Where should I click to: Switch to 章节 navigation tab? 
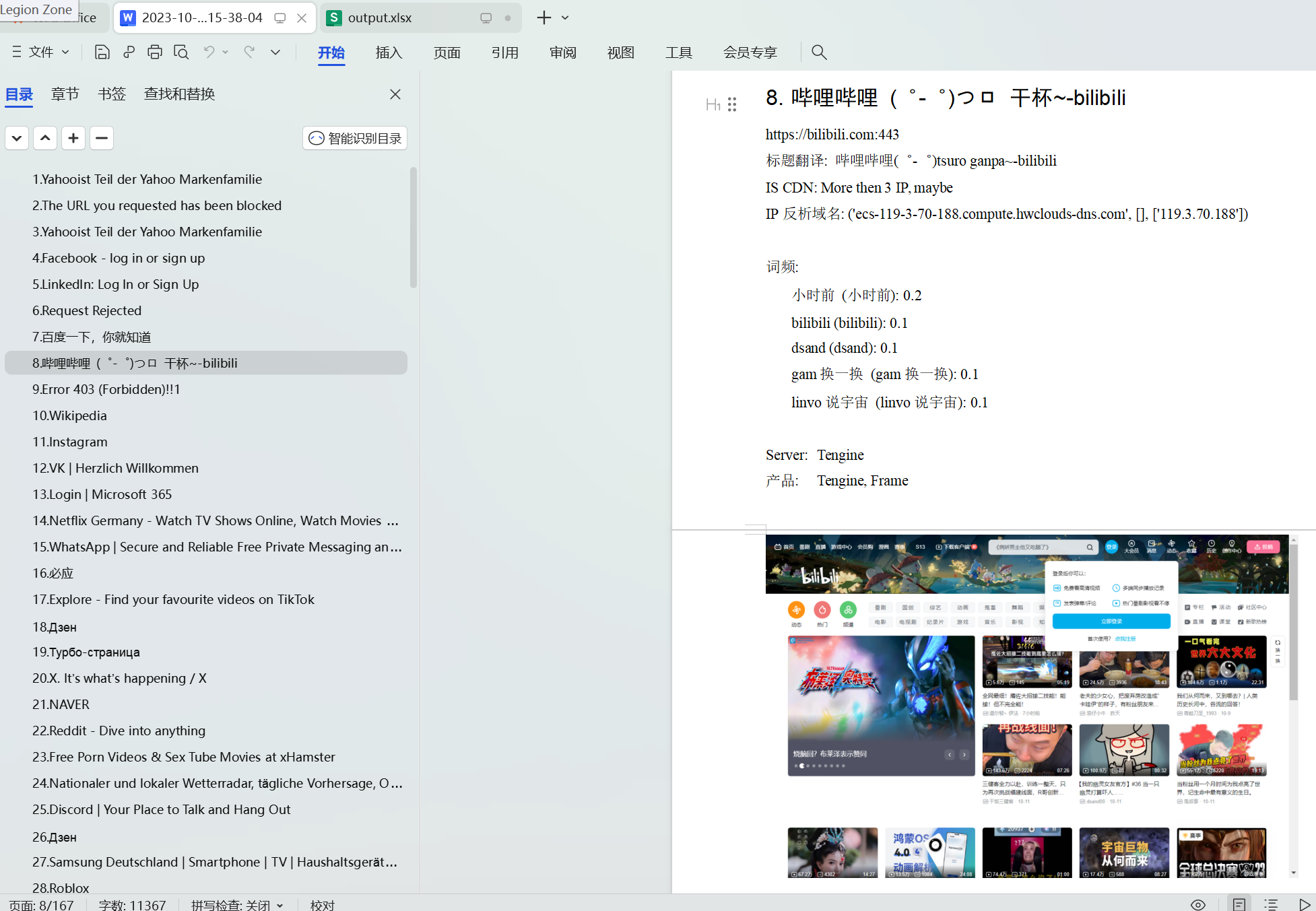(x=65, y=94)
